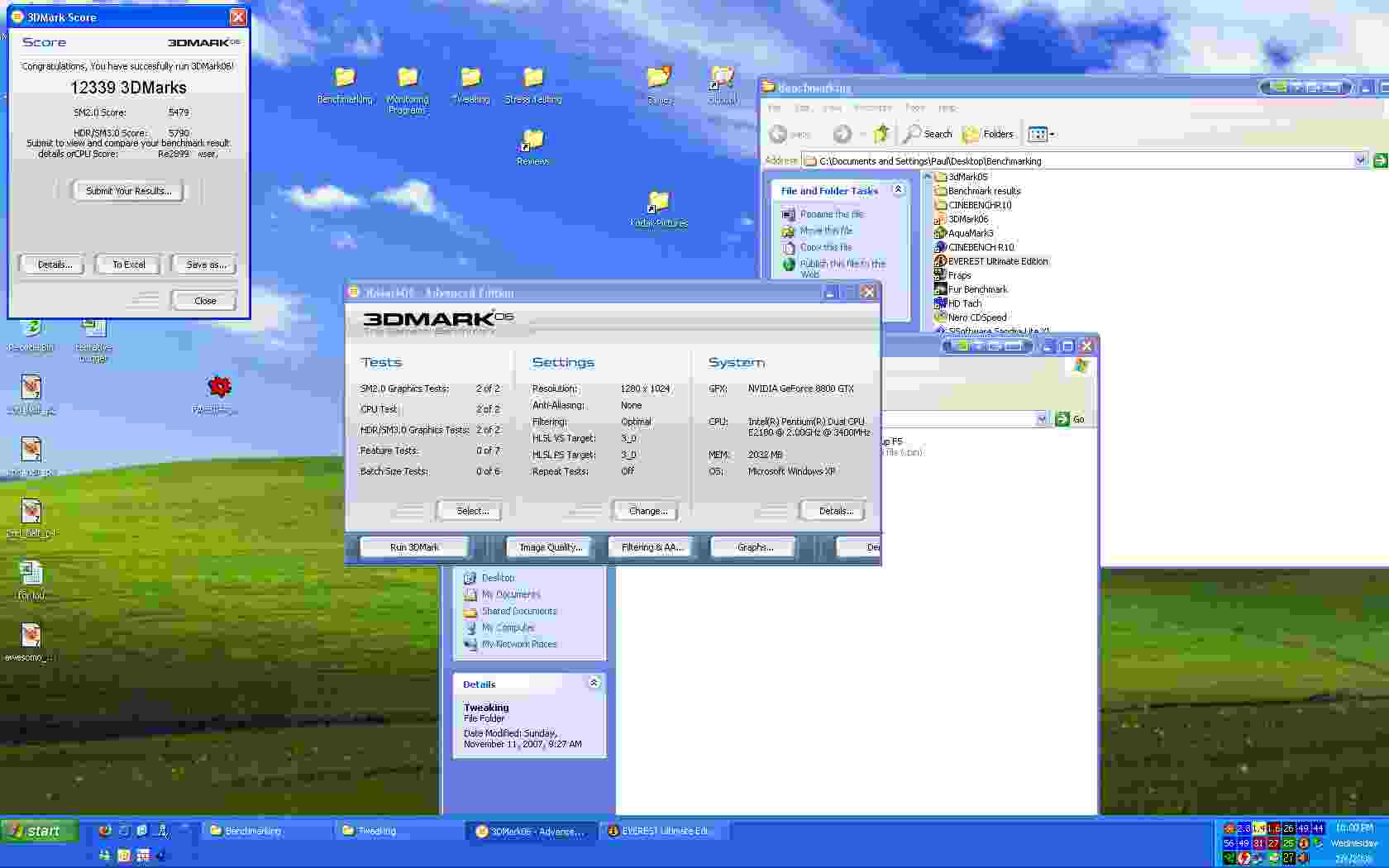Viewport: 1389px width, 868px height.
Task: Click the Forward arrow in Benchmarking window
Action: [x=842, y=134]
